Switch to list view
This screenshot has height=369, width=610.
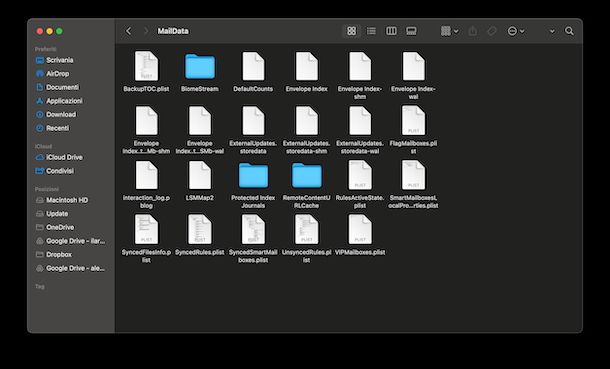tap(372, 31)
